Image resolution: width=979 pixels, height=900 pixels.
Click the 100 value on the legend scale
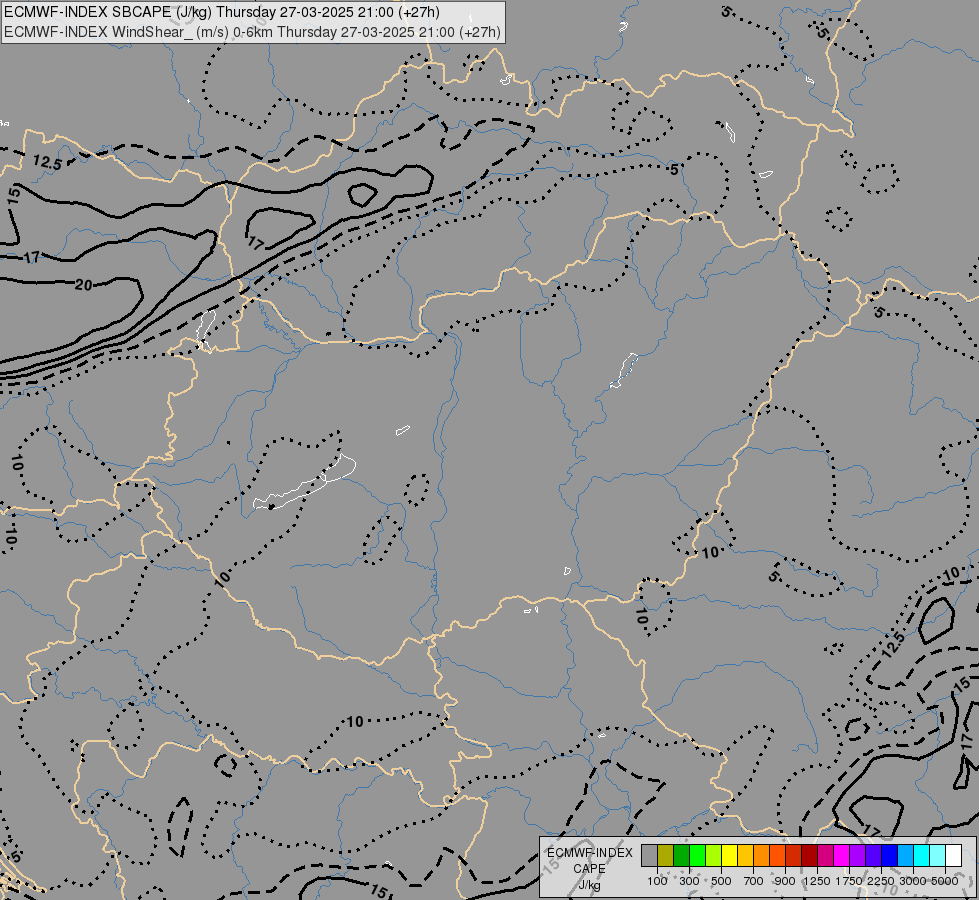coord(657,881)
